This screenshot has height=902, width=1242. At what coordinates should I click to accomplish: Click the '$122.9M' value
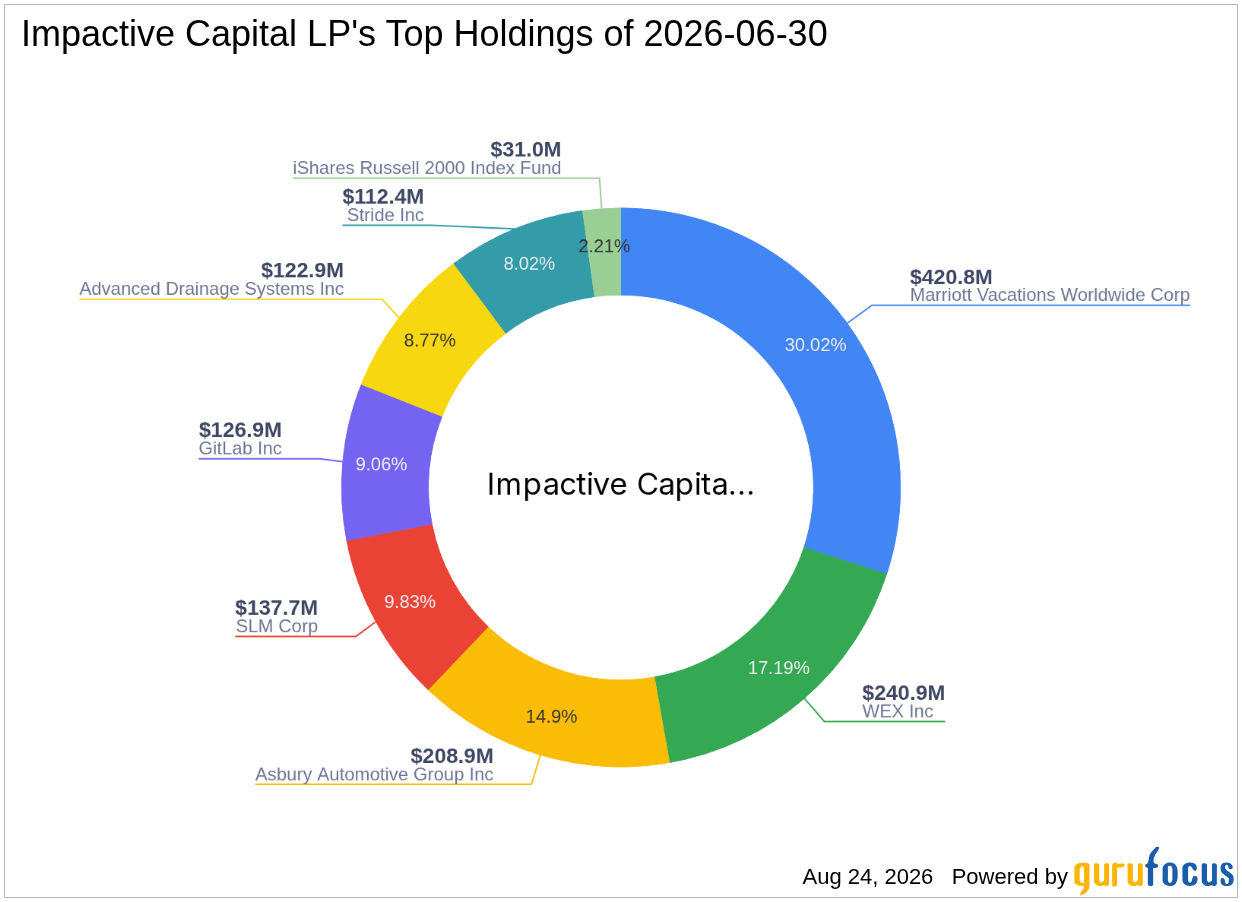[x=302, y=271]
